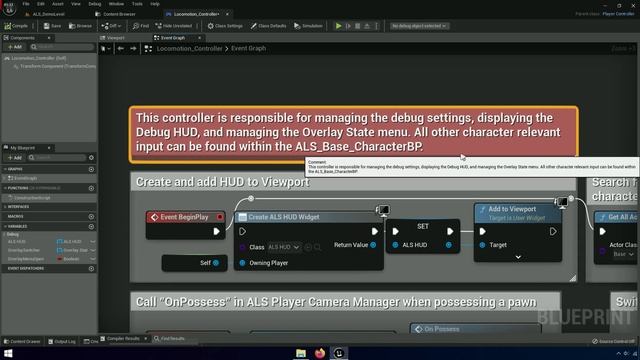Click Browse in the toolbar
The image size is (640, 360).
(x=80, y=26)
